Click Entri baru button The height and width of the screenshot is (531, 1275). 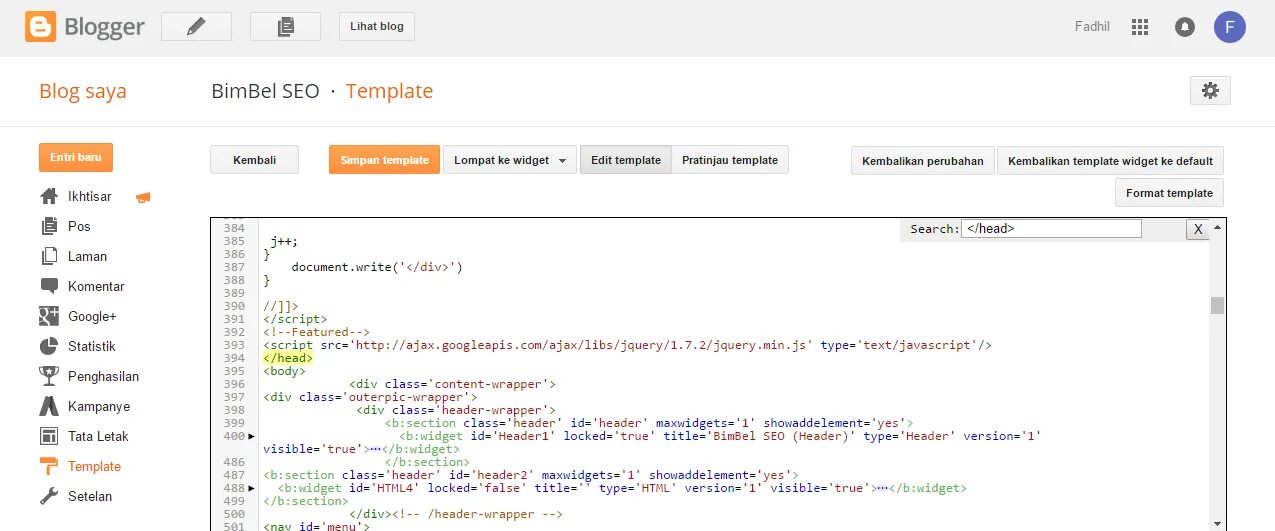click(76, 157)
